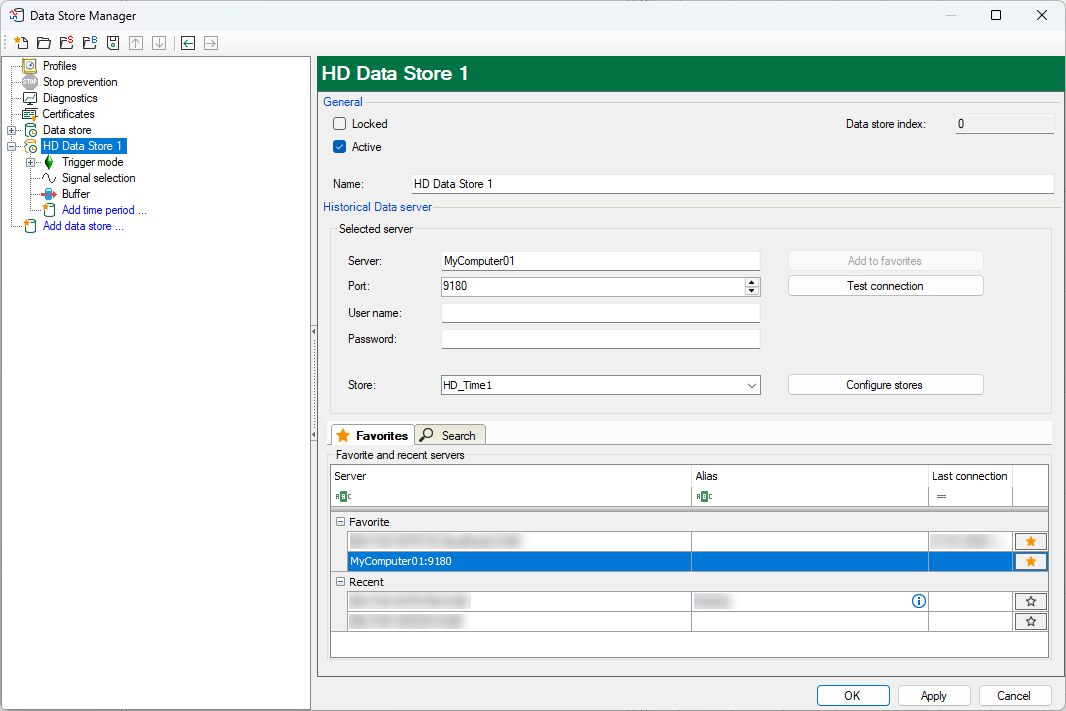
Task: Increase the Port value with up arrow
Action: tap(752, 282)
